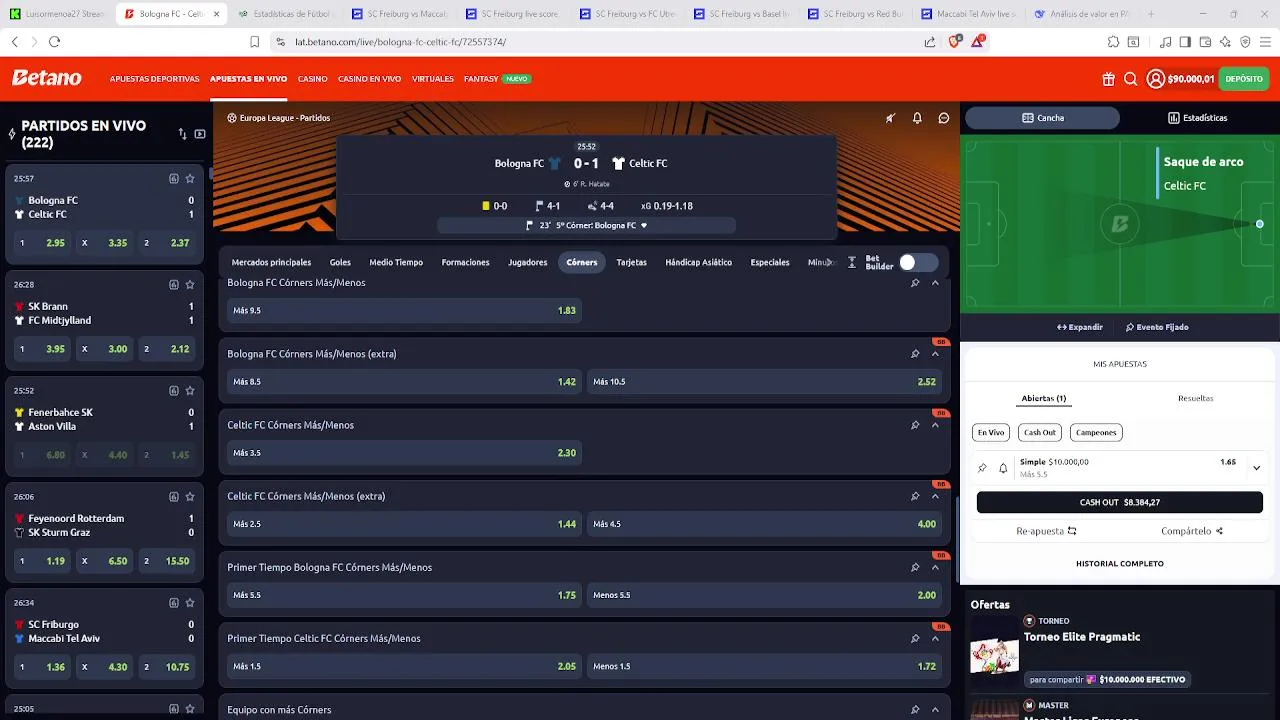Image resolution: width=1280 pixels, height=720 pixels.
Task: Click the sort arrows icon in live matches
Action: [x=182, y=134]
